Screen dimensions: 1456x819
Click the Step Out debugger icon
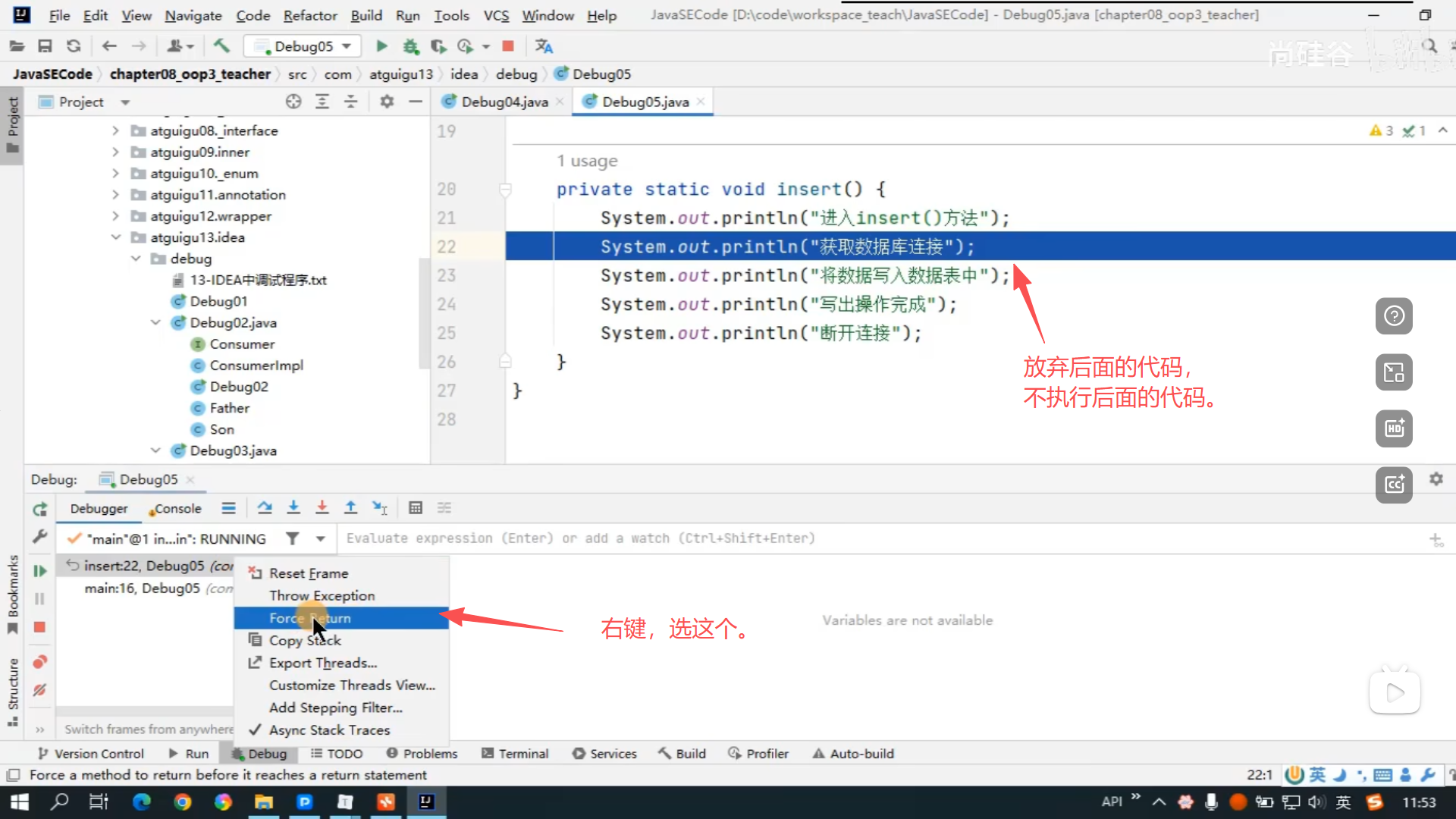click(x=350, y=507)
